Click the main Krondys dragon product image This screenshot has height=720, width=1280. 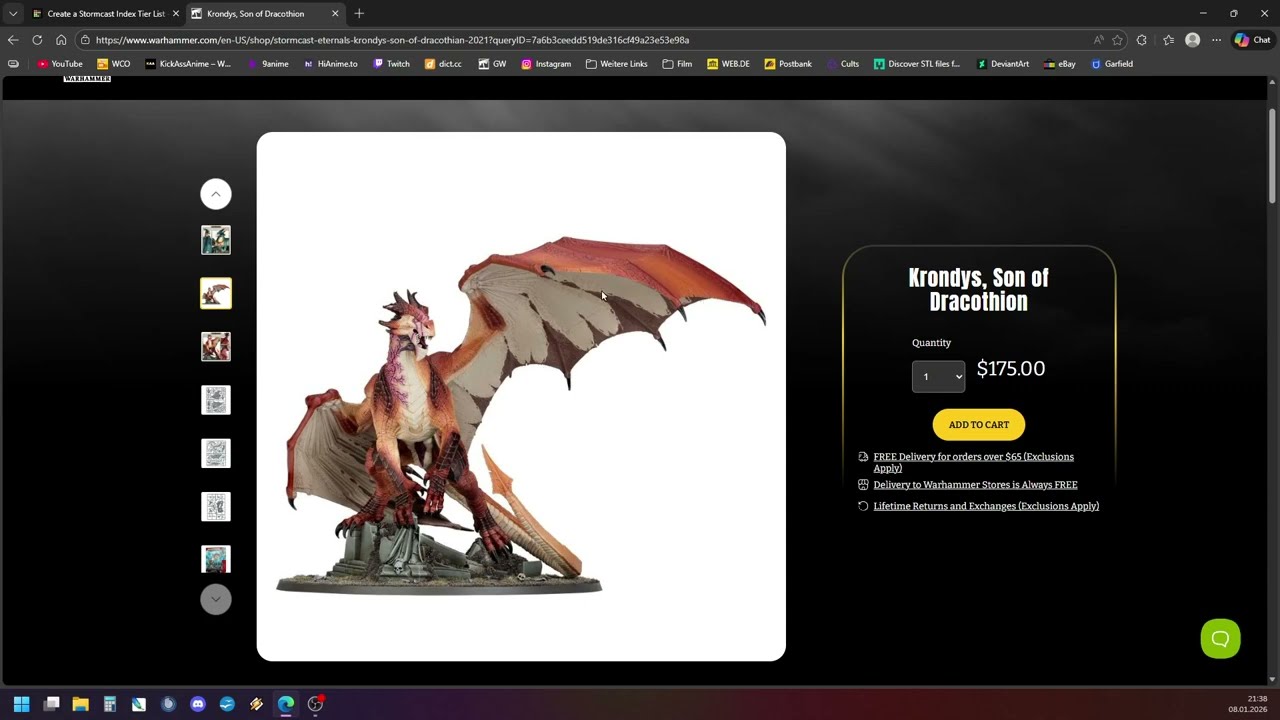coord(521,397)
